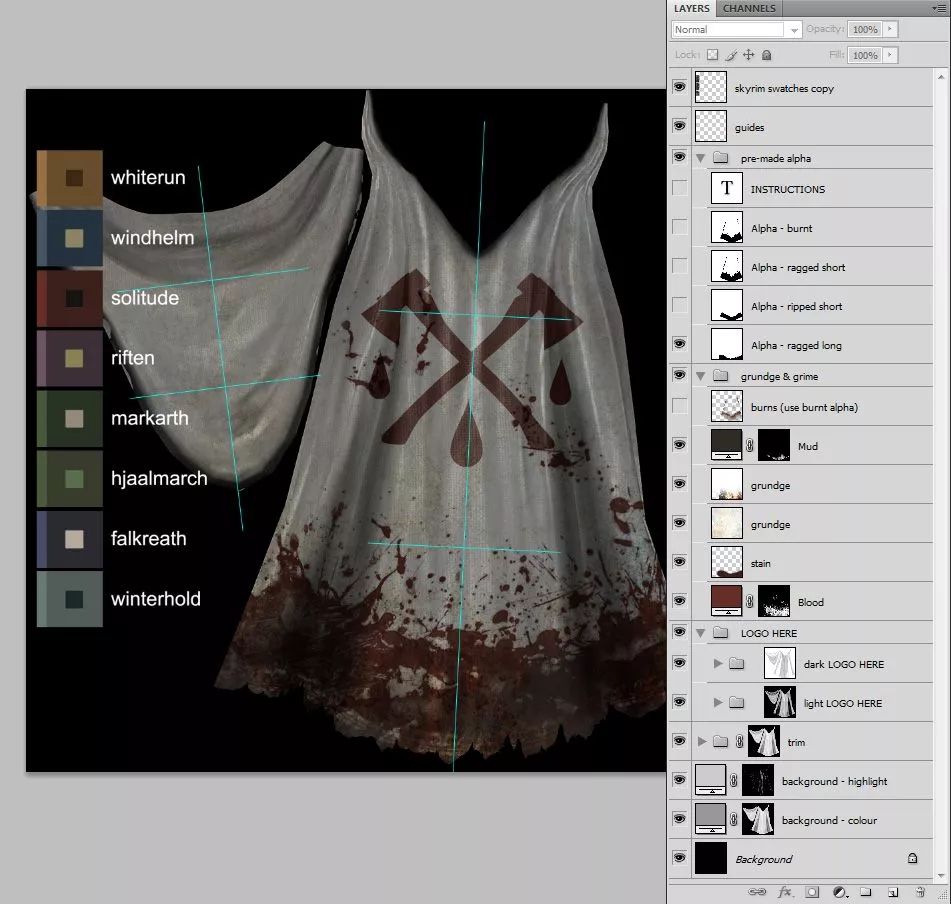Expand the light LOGO HERE group
This screenshot has height=904, width=951.
pos(718,703)
